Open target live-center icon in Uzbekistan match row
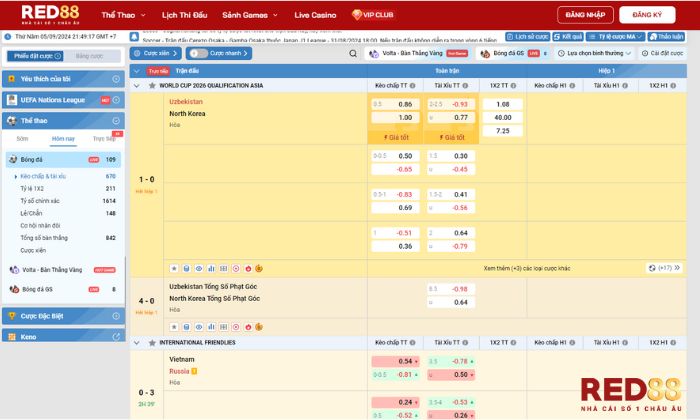700x420 pixels. pos(236,268)
